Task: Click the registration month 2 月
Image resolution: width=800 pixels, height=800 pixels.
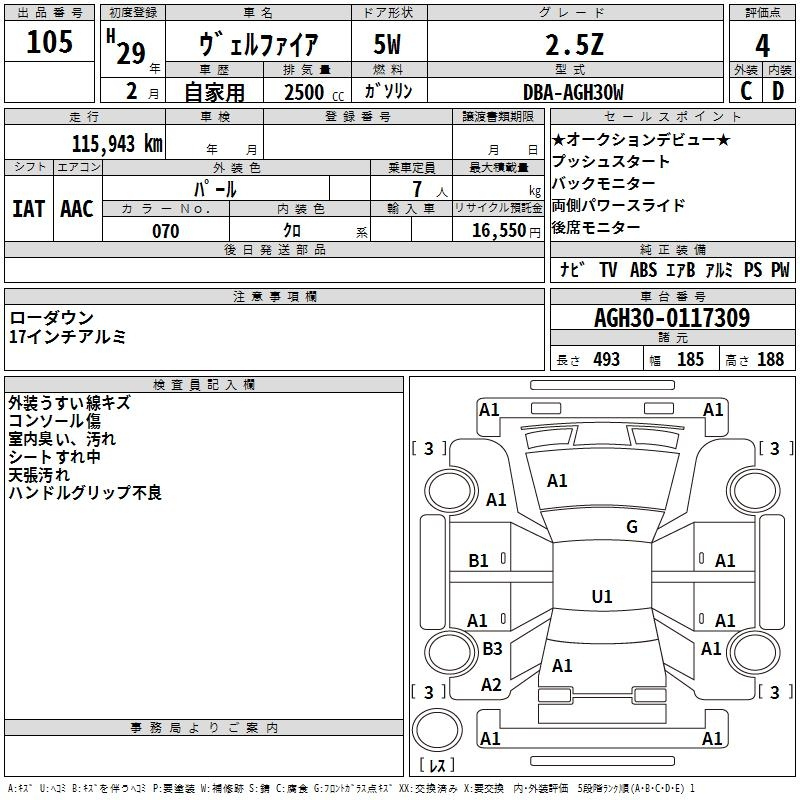Action: tap(142, 91)
